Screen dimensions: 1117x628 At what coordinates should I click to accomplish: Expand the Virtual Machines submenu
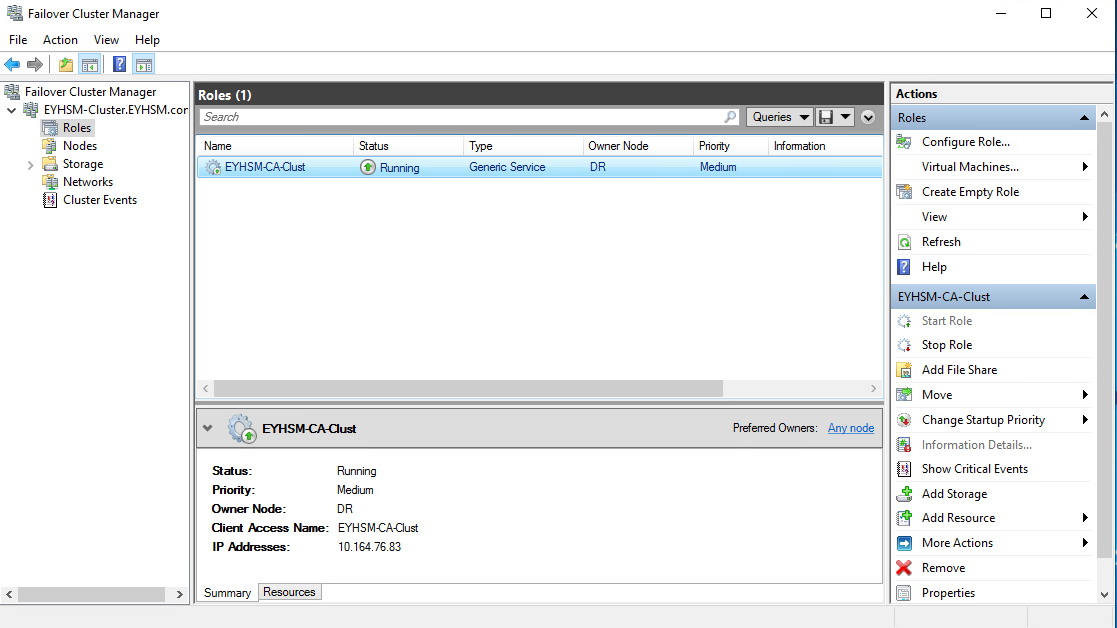coord(1085,167)
